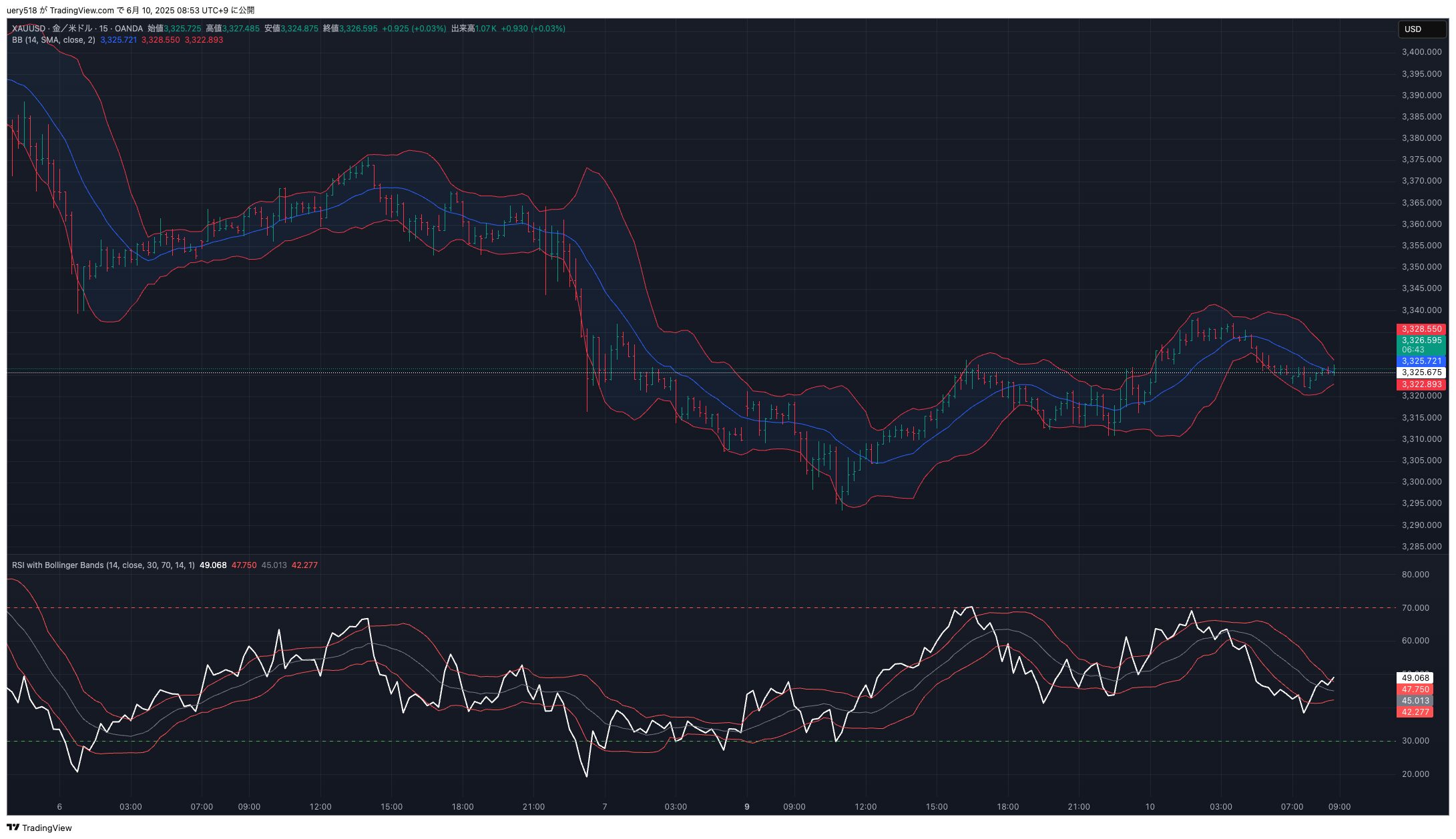Click the RSI with Bollinger Bands indicator title
This screenshot has height=839, width=1456.
(103, 565)
